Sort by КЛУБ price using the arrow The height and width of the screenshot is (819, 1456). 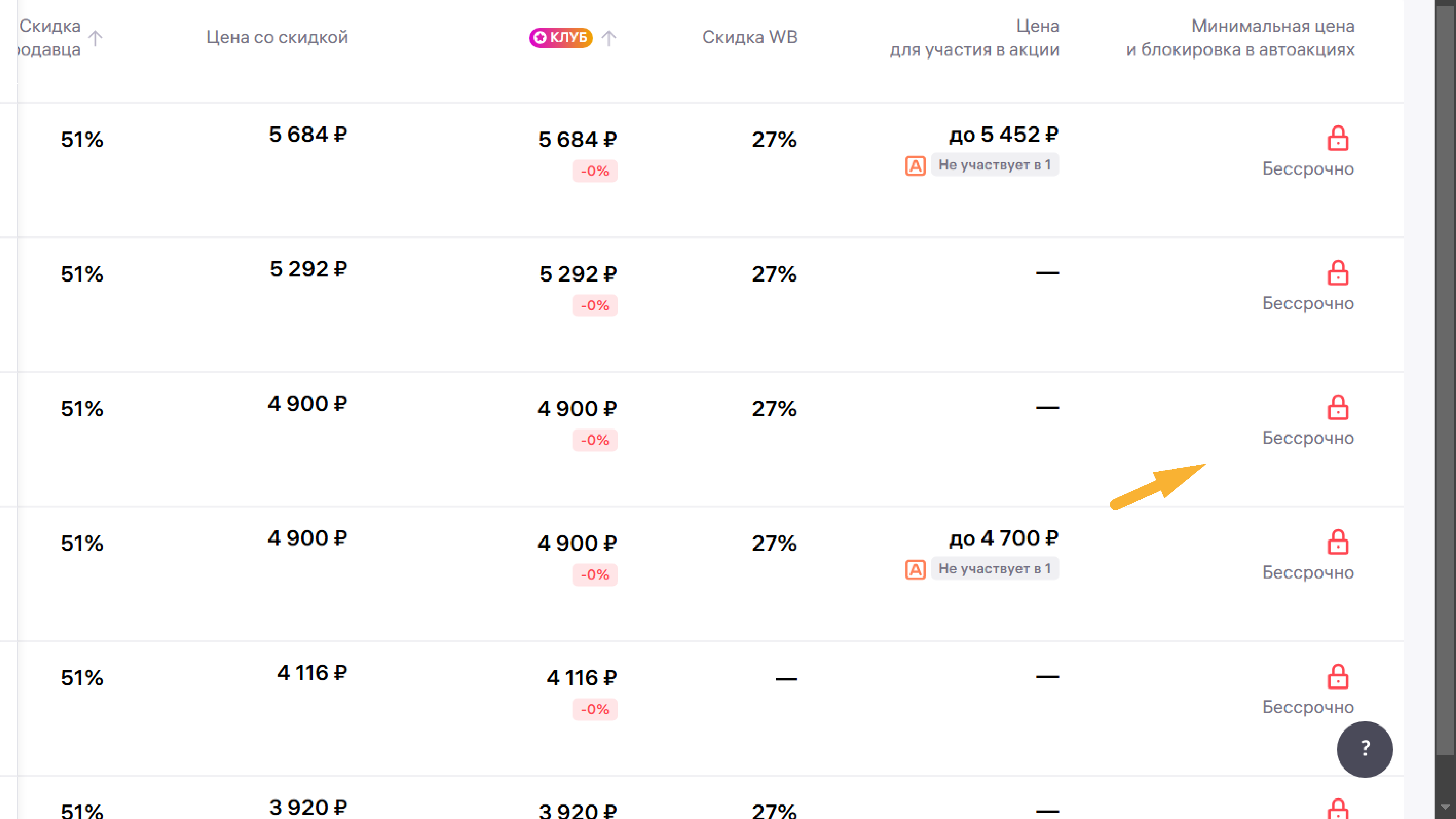(609, 38)
